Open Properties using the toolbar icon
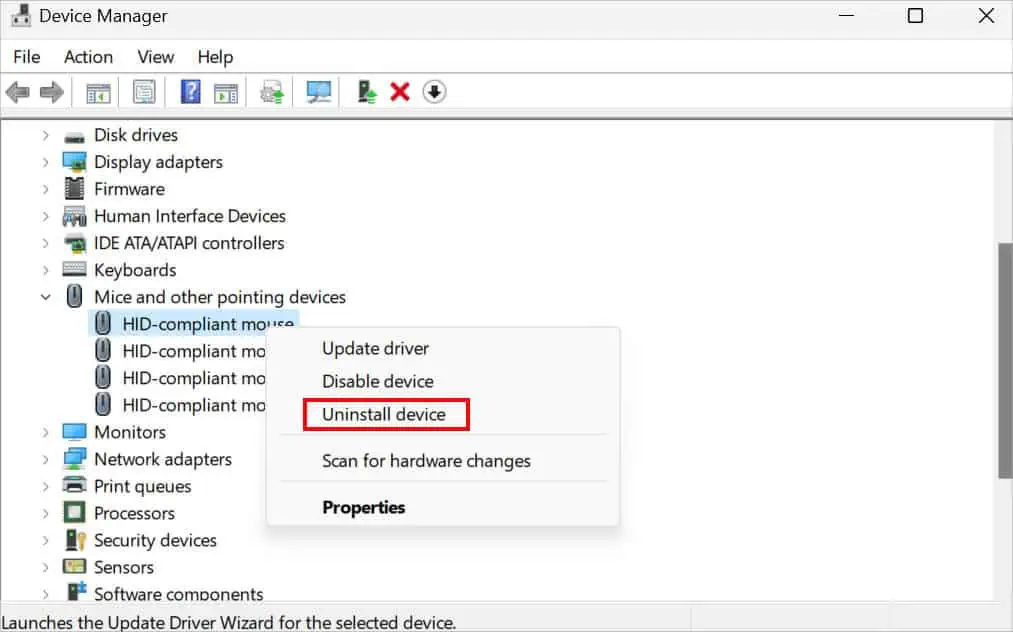The width and height of the screenshot is (1013, 632). coord(145,91)
